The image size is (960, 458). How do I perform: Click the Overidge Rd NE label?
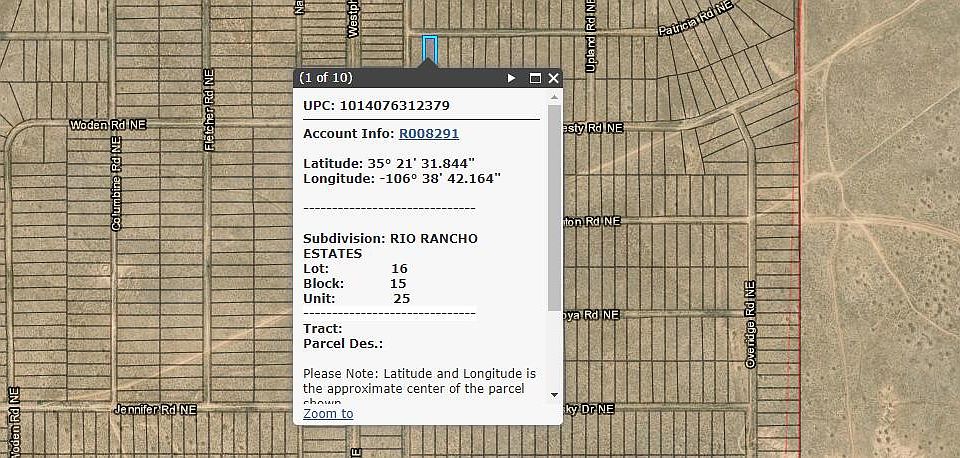(x=750, y=325)
